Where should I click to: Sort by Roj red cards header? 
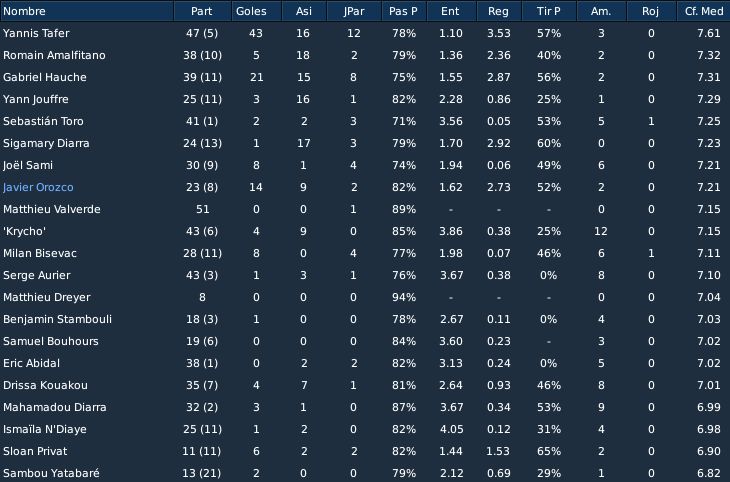pyautogui.click(x=651, y=11)
